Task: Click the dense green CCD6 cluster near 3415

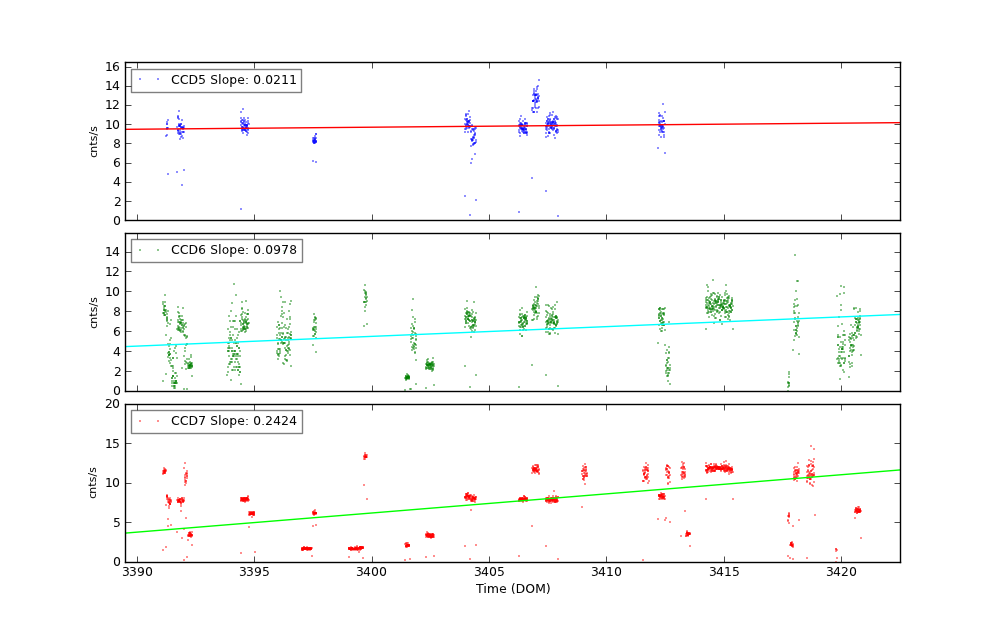Action: point(718,303)
